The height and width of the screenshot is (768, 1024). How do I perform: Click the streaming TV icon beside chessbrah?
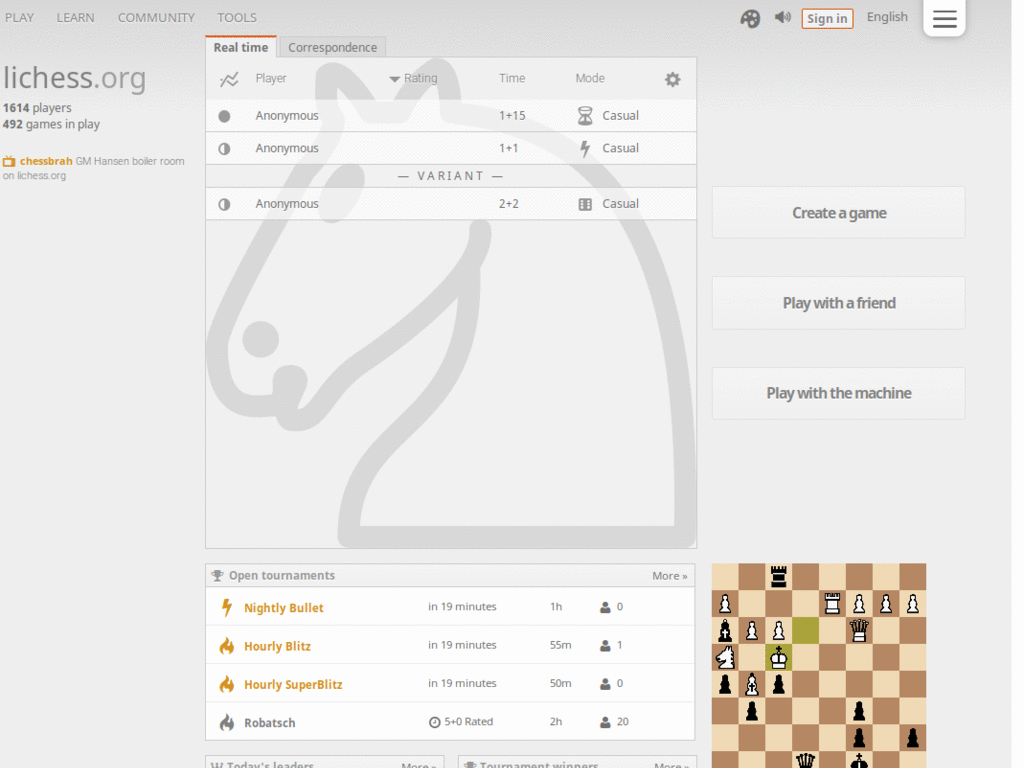click(x=8, y=161)
